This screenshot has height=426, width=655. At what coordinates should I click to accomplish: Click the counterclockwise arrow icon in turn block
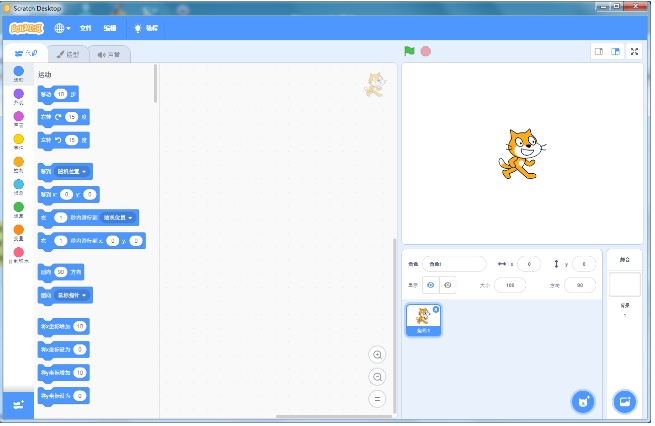58,140
